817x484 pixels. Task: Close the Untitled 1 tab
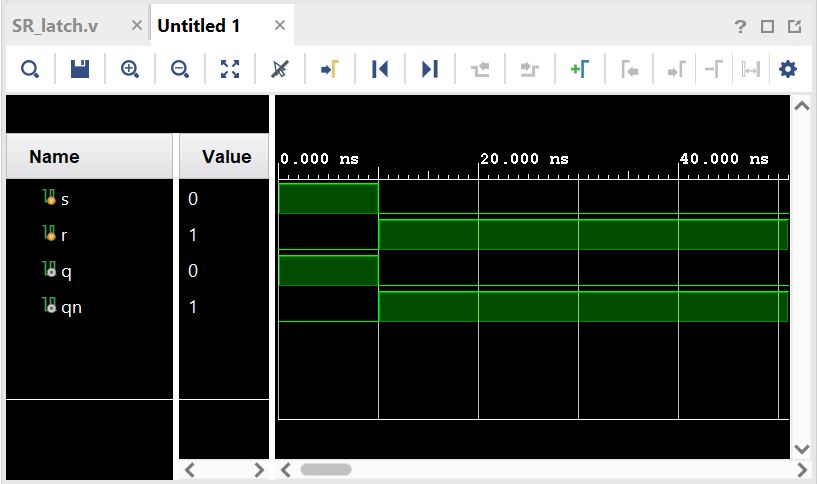[280, 26]
